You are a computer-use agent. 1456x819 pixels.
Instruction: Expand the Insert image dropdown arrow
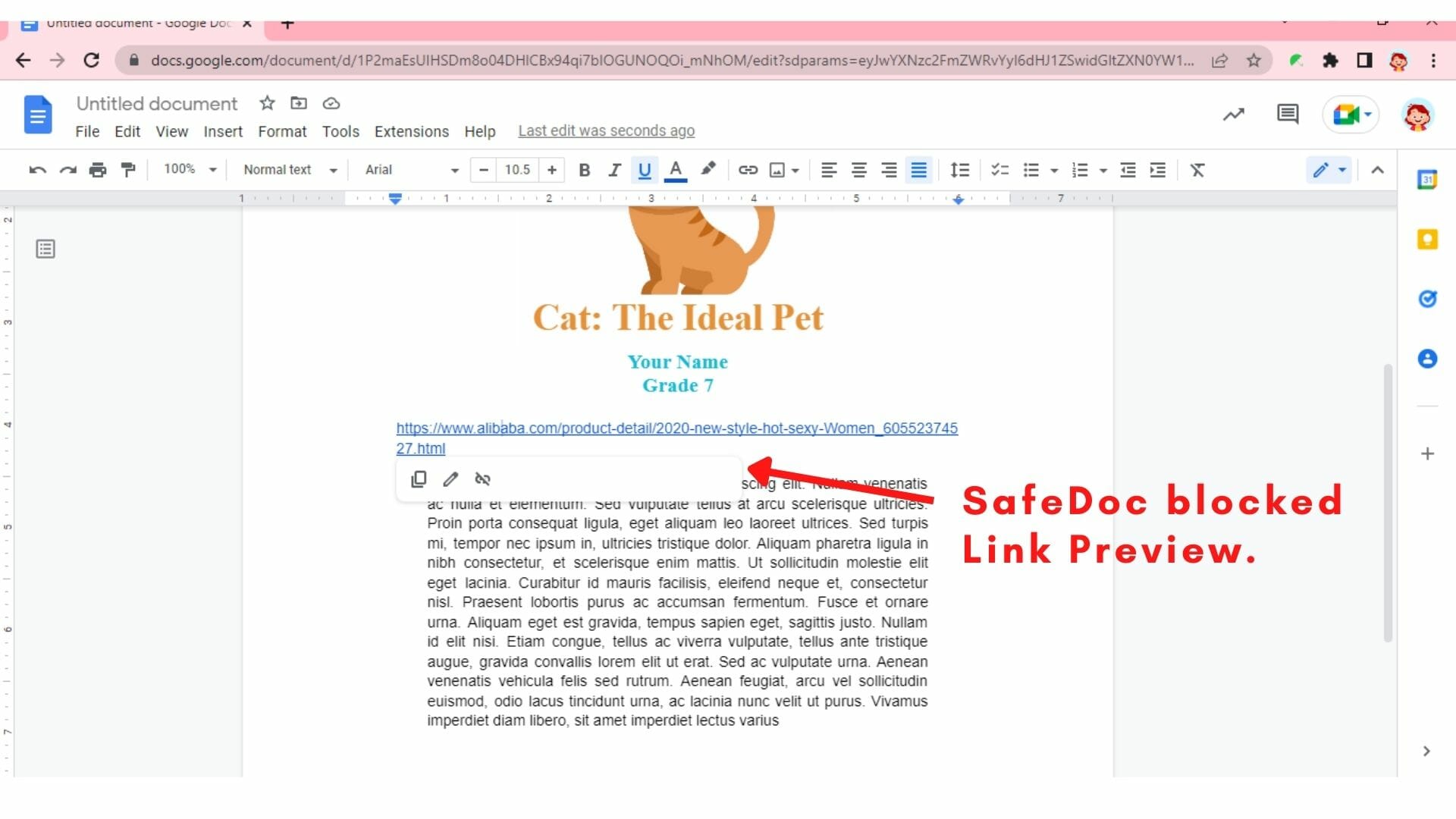click(x=795, y=171)
